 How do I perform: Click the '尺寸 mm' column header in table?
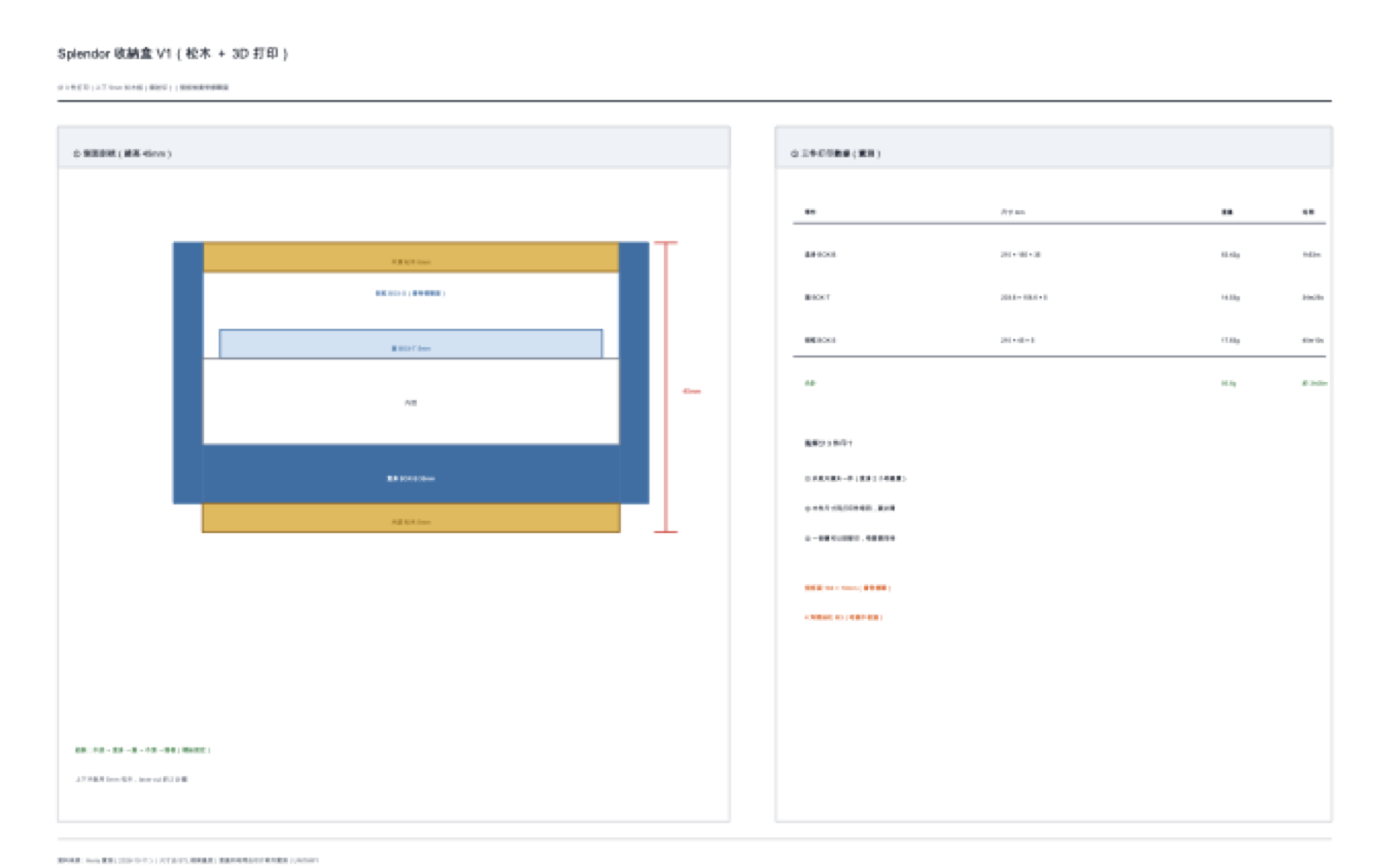tap(1012, 212)
